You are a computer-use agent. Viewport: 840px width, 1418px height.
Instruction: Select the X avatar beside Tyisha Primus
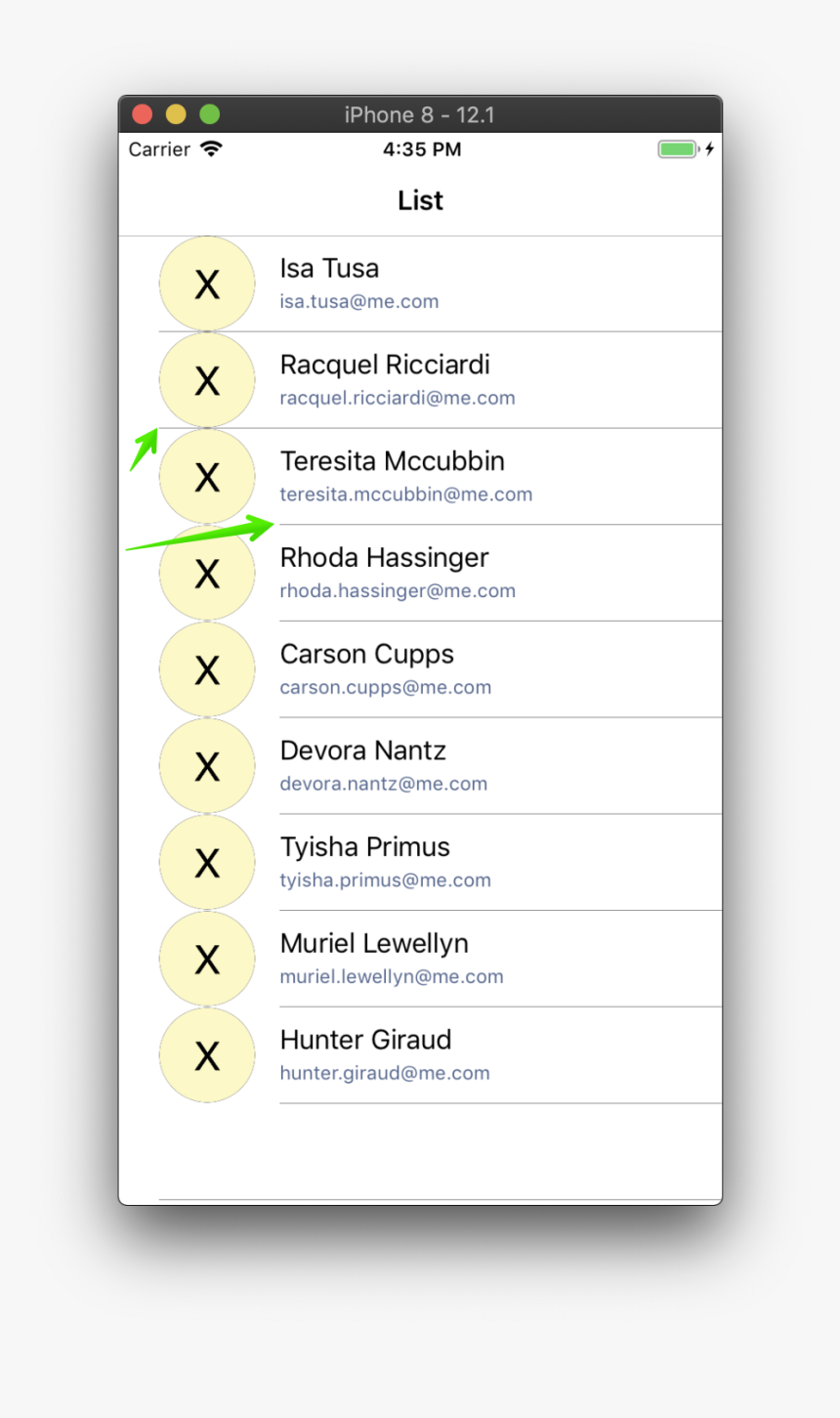(207, 862)
